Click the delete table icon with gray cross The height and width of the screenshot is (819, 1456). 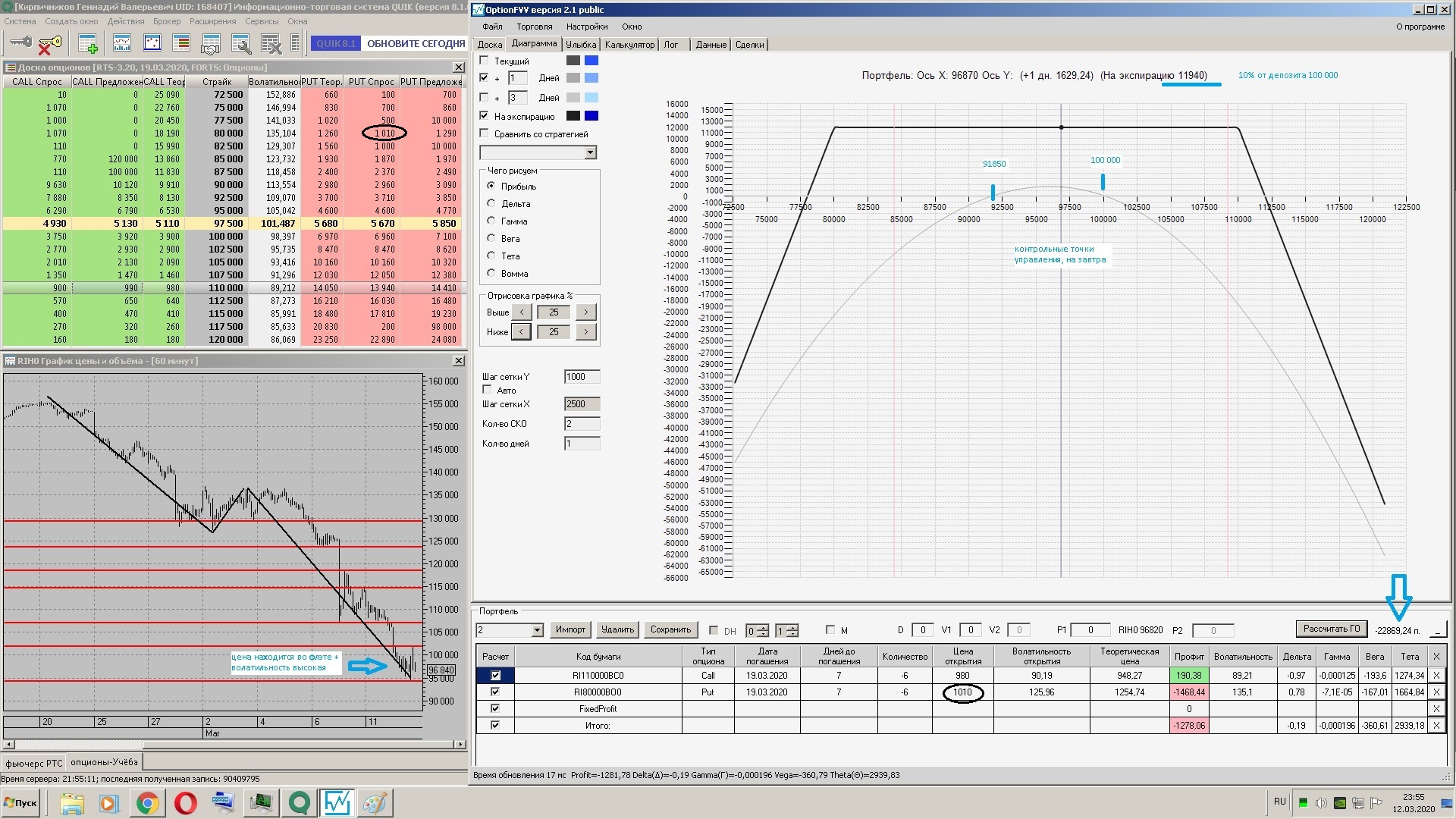click(271, 44)
